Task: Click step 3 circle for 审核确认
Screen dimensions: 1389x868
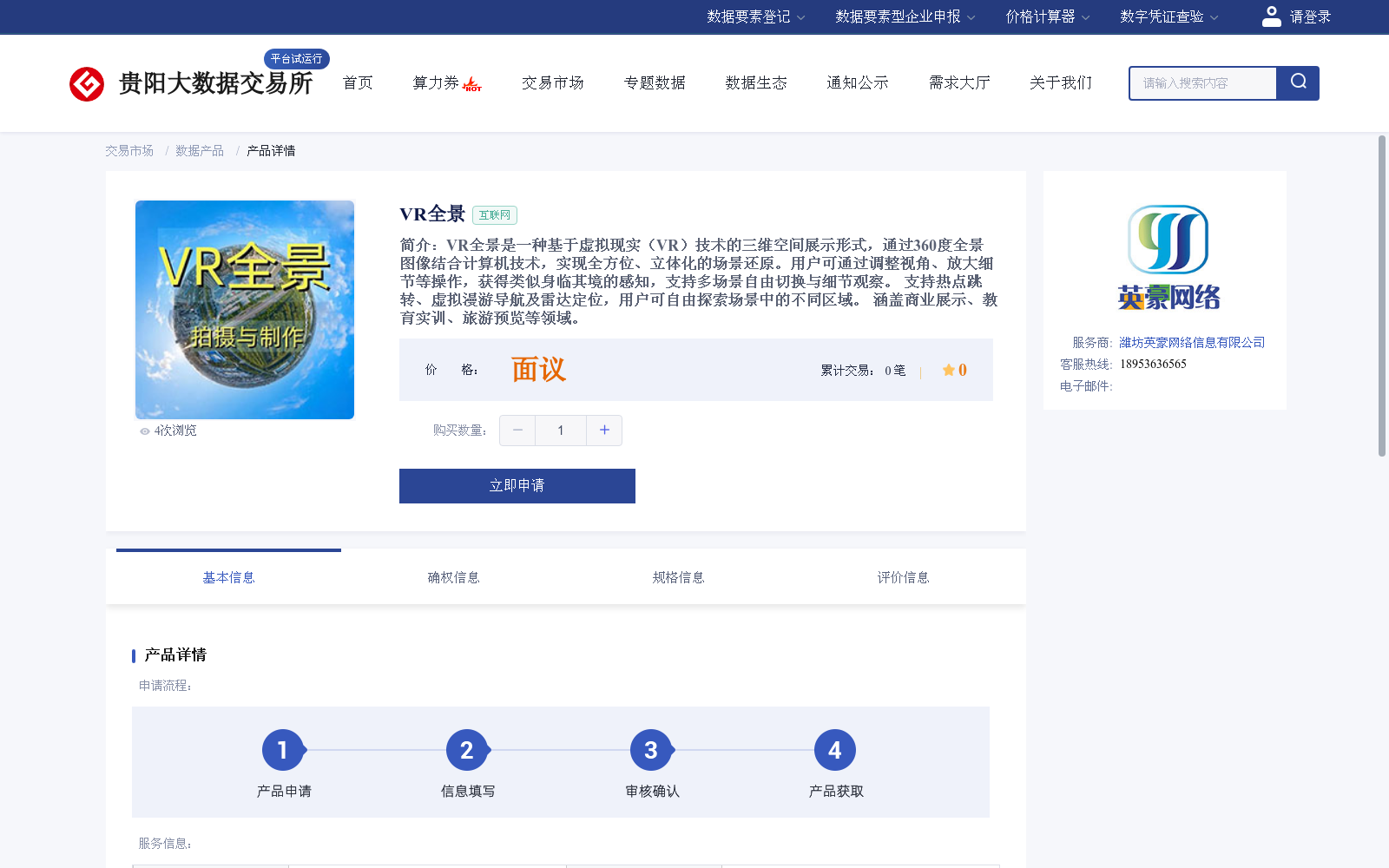Action: [651, 750]
